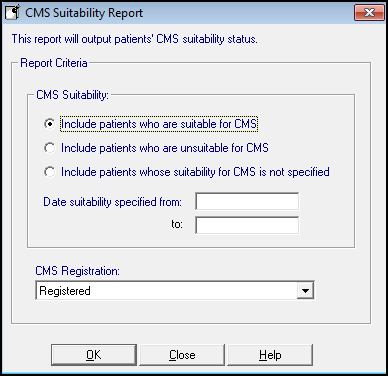Click the 'Include patients who are unsuitable' label text
Image resolution: width=388 pixels, height=376 pixels.
pyautogui.click(x=165, y=148)
